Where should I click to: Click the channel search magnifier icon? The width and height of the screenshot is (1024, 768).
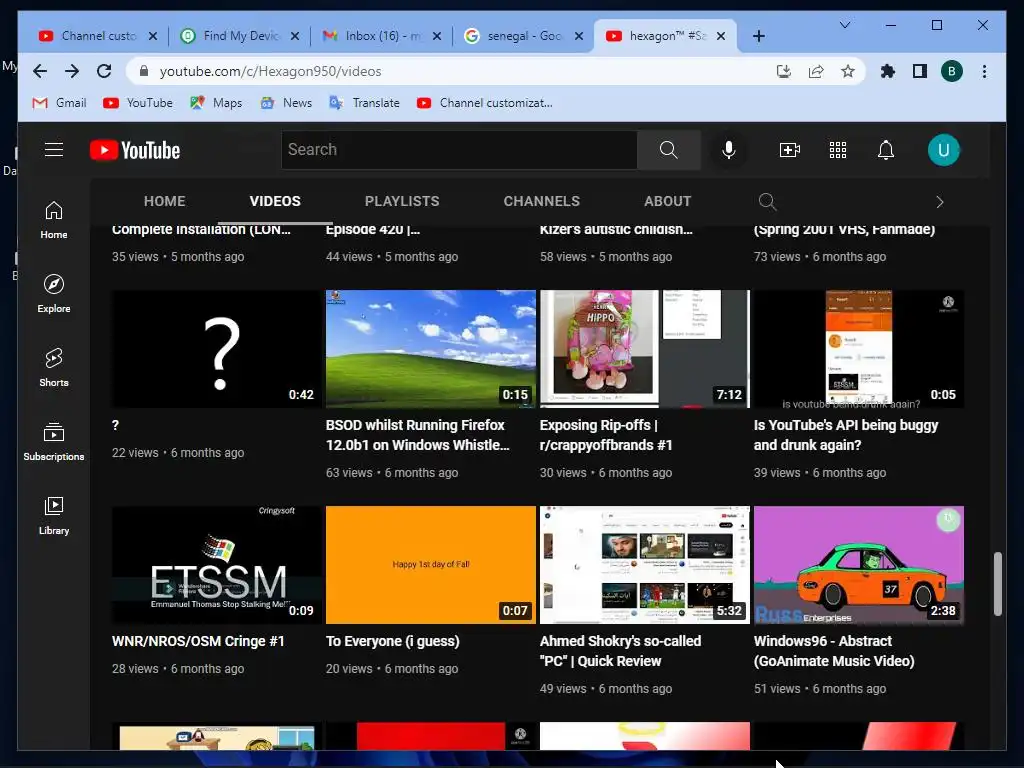[x=767, y=202]
